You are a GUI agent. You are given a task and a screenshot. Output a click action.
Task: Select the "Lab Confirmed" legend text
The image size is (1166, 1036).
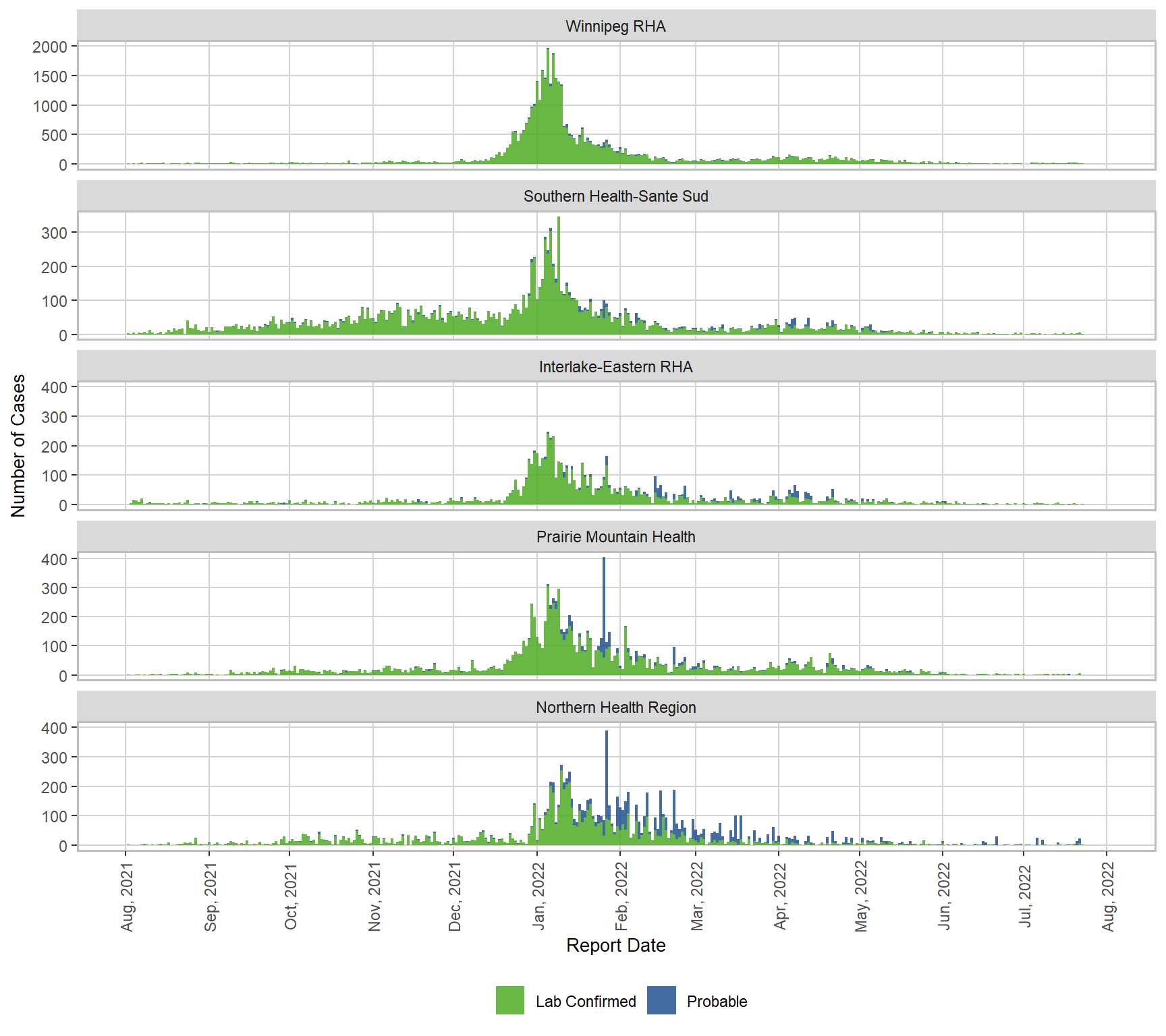pos(585,1002)
